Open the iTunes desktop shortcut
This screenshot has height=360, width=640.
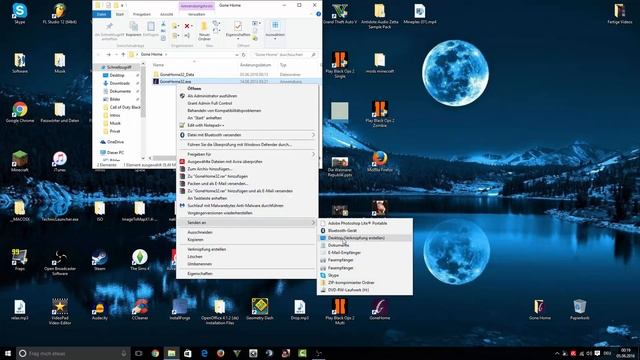coord(60,161)
